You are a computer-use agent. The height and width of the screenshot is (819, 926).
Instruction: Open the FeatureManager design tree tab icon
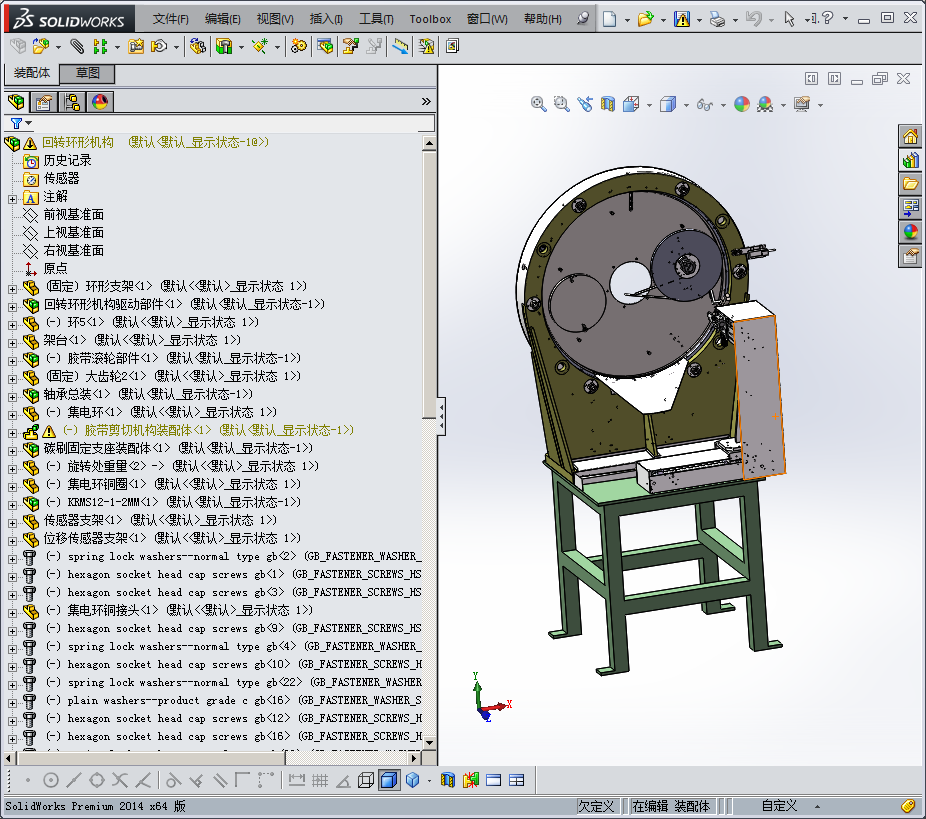(16, 102)
